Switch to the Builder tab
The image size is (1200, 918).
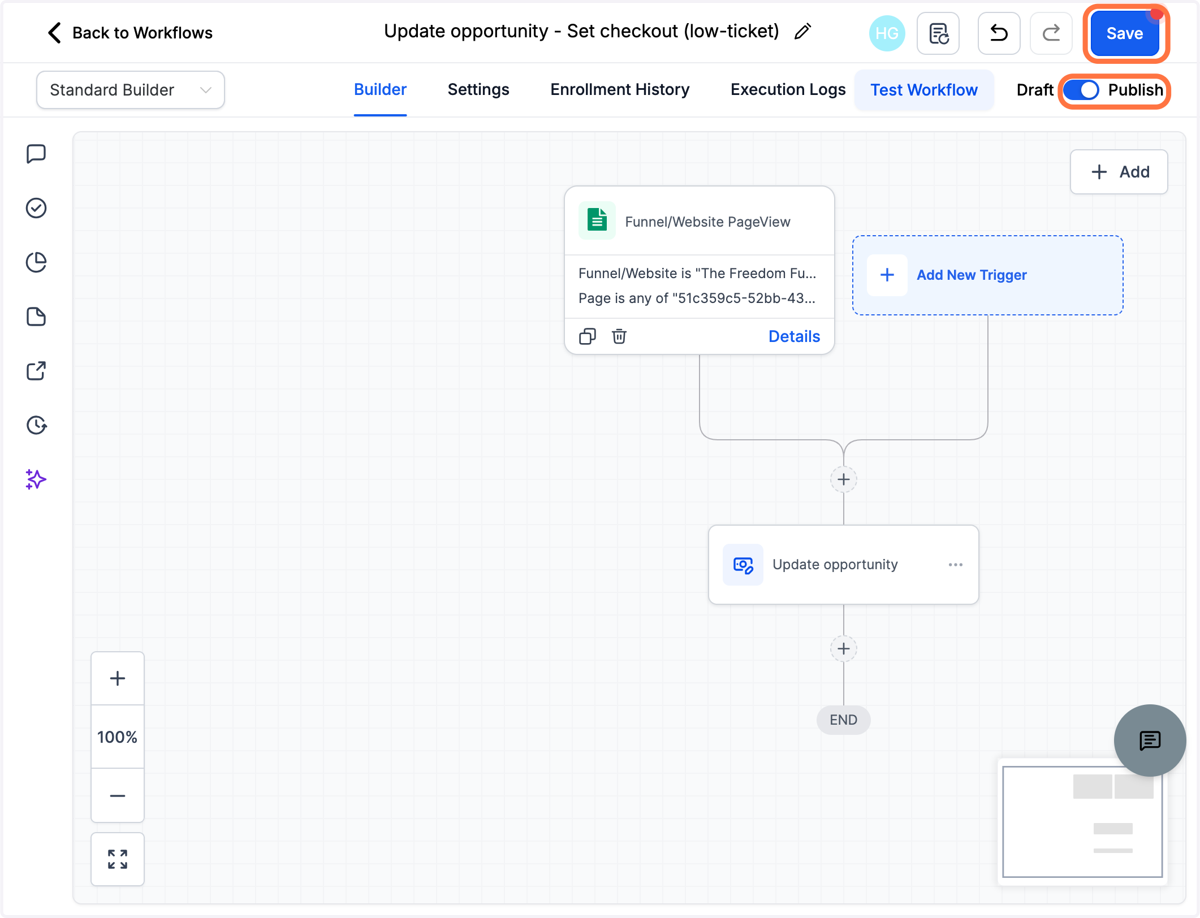pyautogui.click(x=380, y=90)
